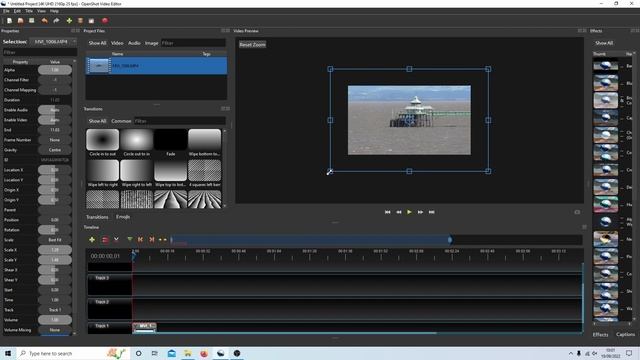Click the top-left transform handle in preview
Viewport: 640px width, 360px height.
coord(330,69)
